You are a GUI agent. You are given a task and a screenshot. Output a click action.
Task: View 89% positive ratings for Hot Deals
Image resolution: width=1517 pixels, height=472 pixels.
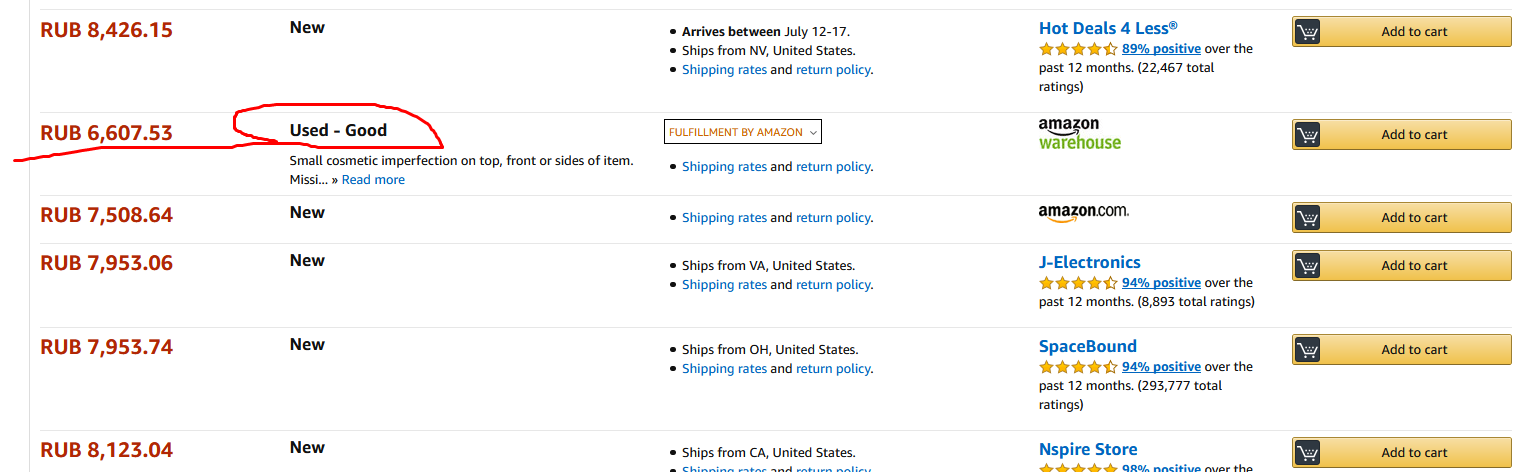(x=1161, y=48)
